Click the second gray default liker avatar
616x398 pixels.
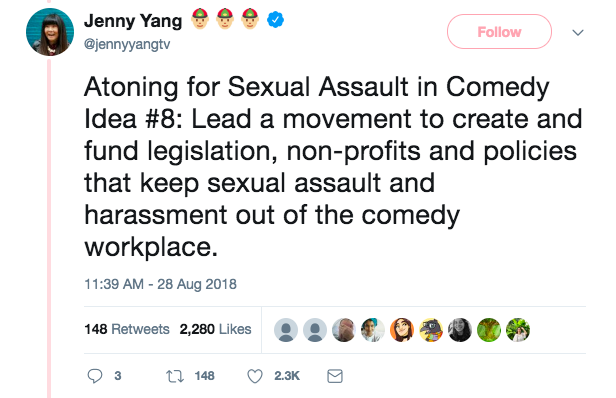(315, 330)
